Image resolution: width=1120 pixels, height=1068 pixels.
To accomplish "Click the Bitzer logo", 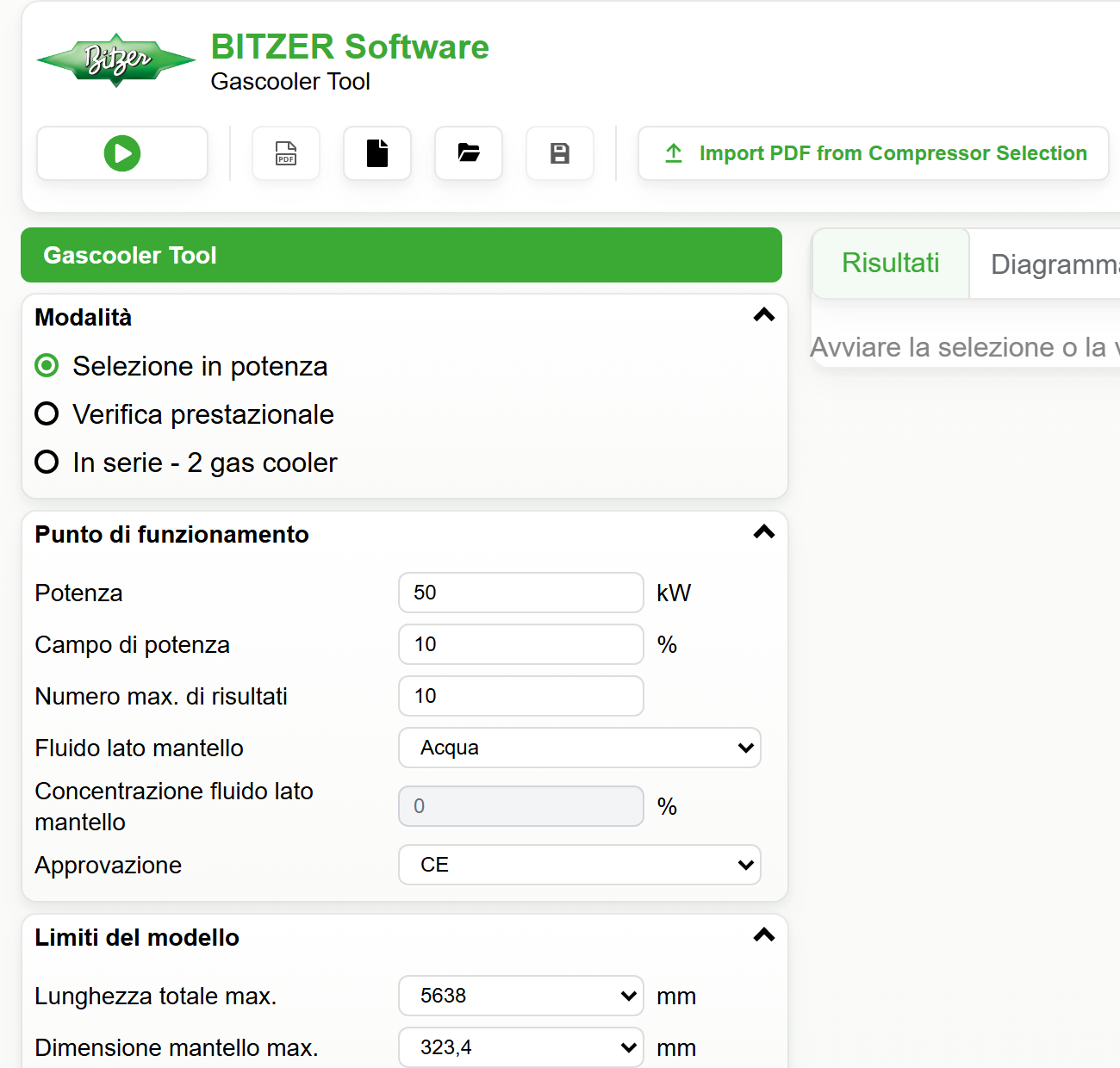I will pos(116,60).
